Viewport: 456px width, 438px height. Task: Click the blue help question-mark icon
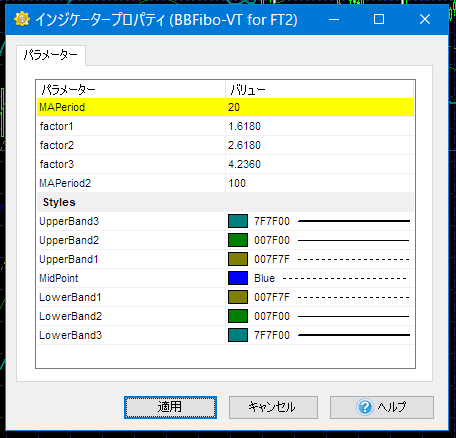(x=365, y=407)
